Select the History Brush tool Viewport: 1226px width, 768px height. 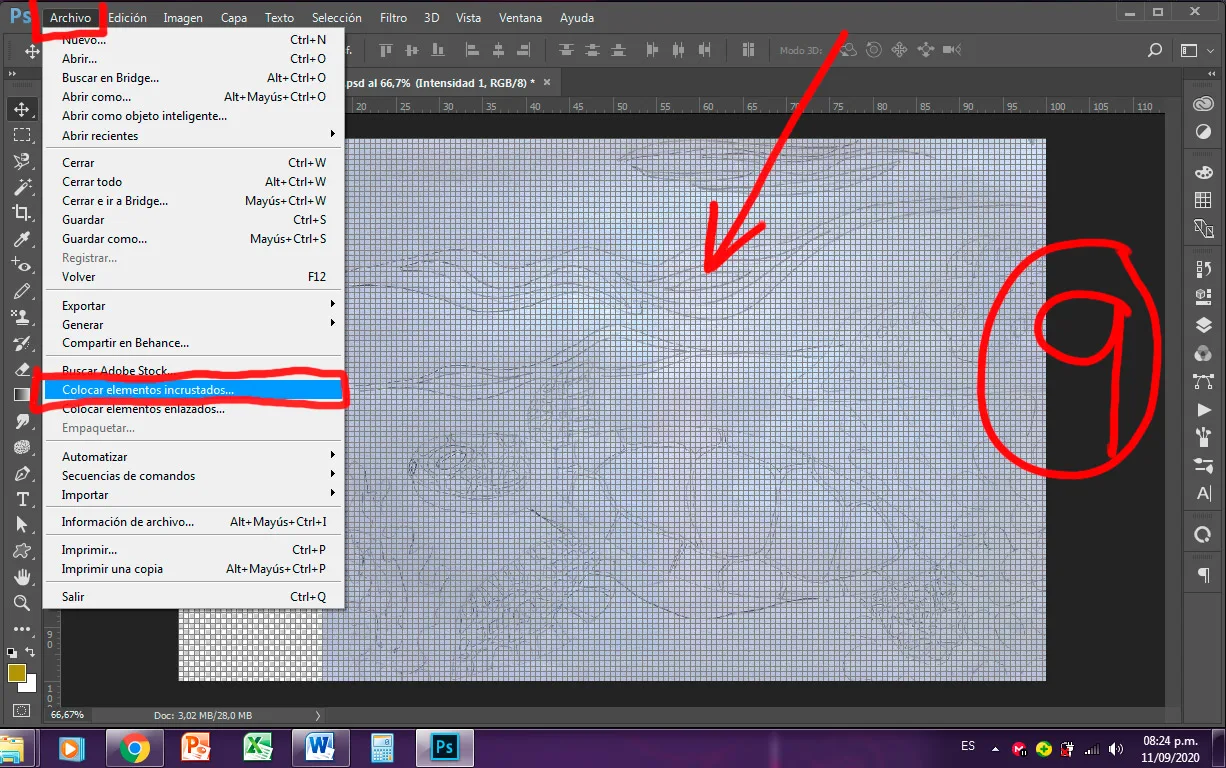[x=22, y=343]
